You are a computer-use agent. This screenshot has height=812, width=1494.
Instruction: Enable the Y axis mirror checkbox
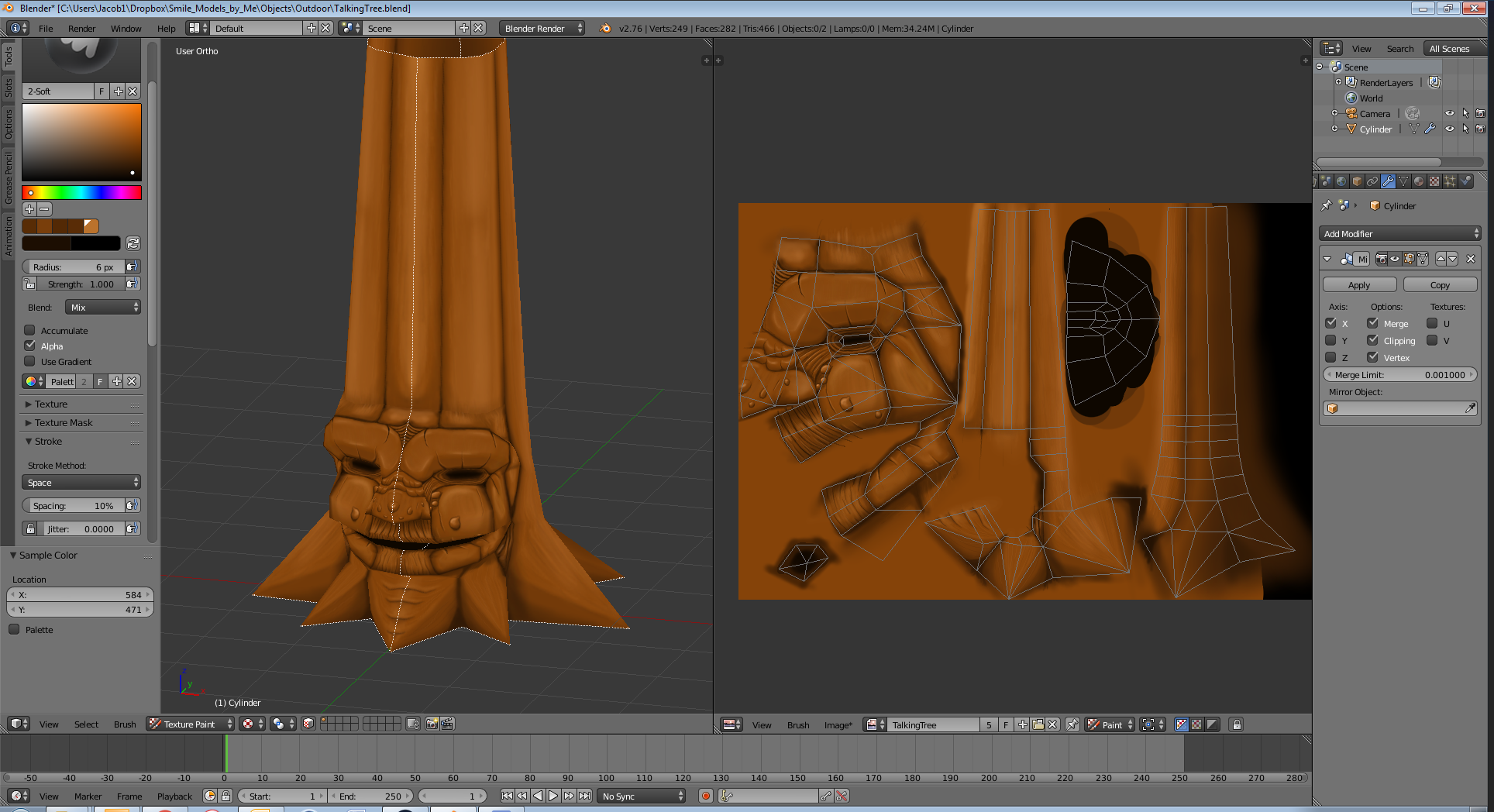click(x=1331, y=341)
